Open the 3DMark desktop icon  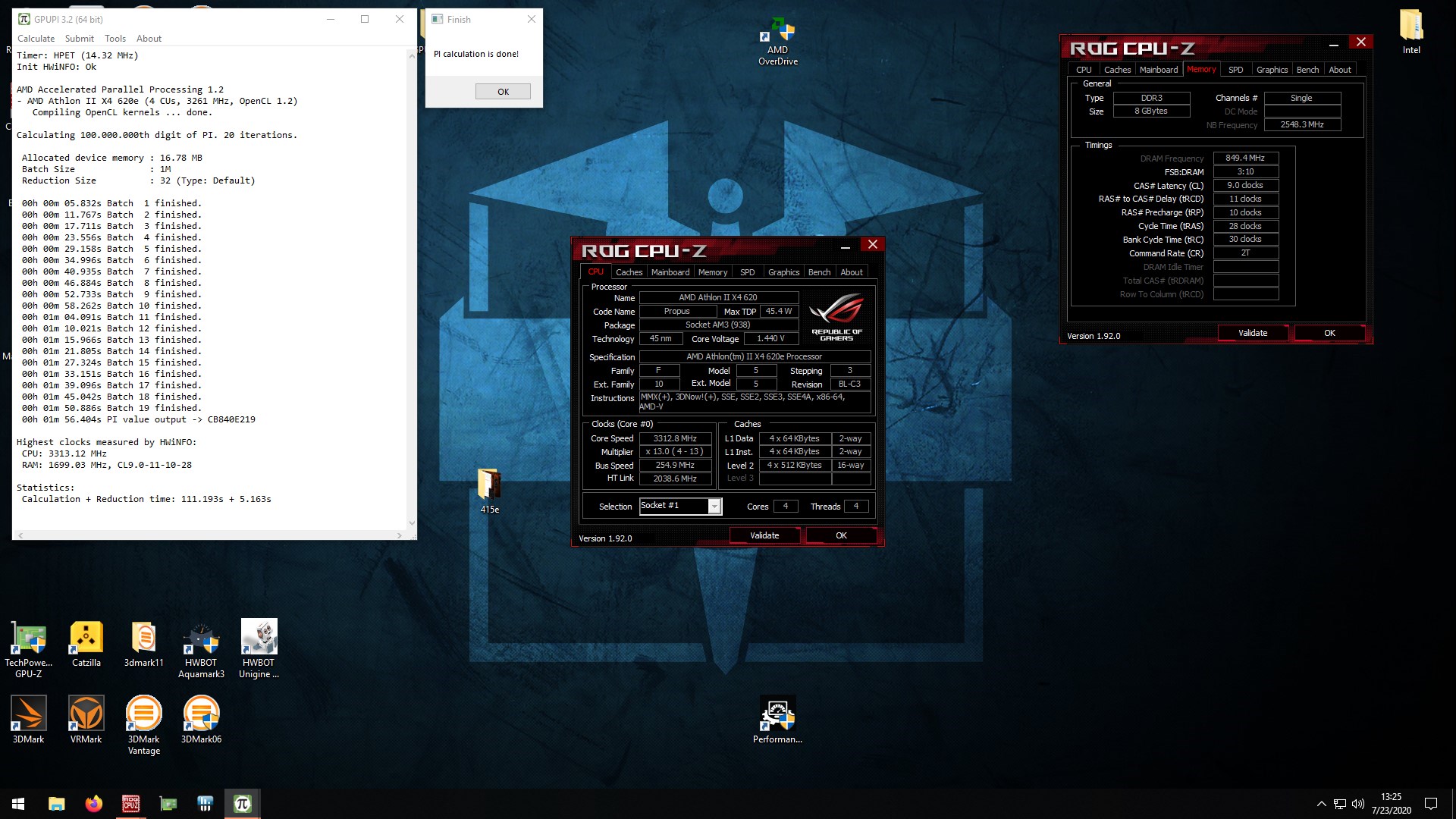(x=29, y=720)
